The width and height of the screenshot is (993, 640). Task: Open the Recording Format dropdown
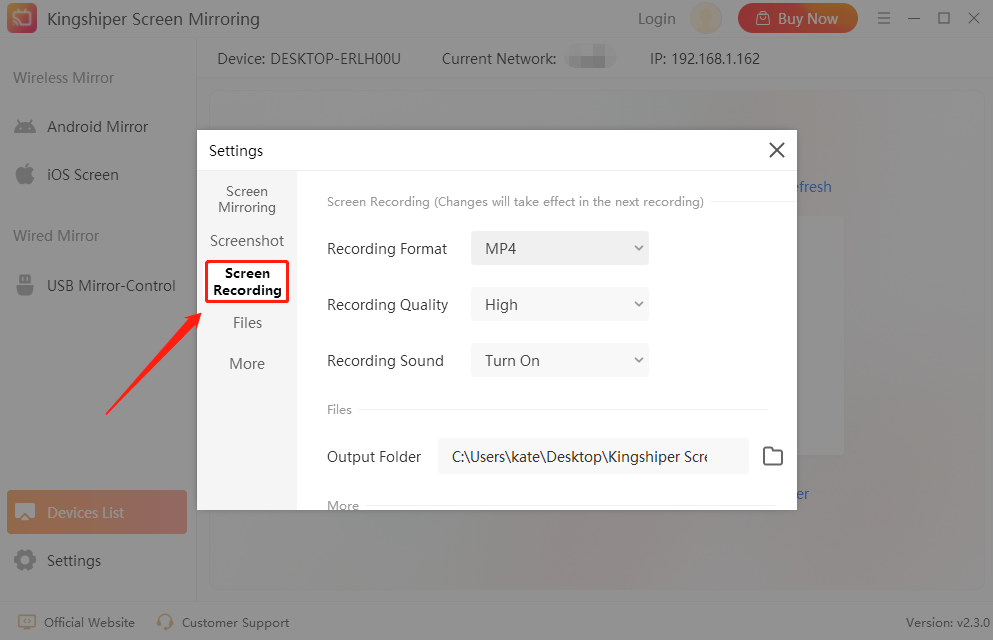tap(560, 248)
